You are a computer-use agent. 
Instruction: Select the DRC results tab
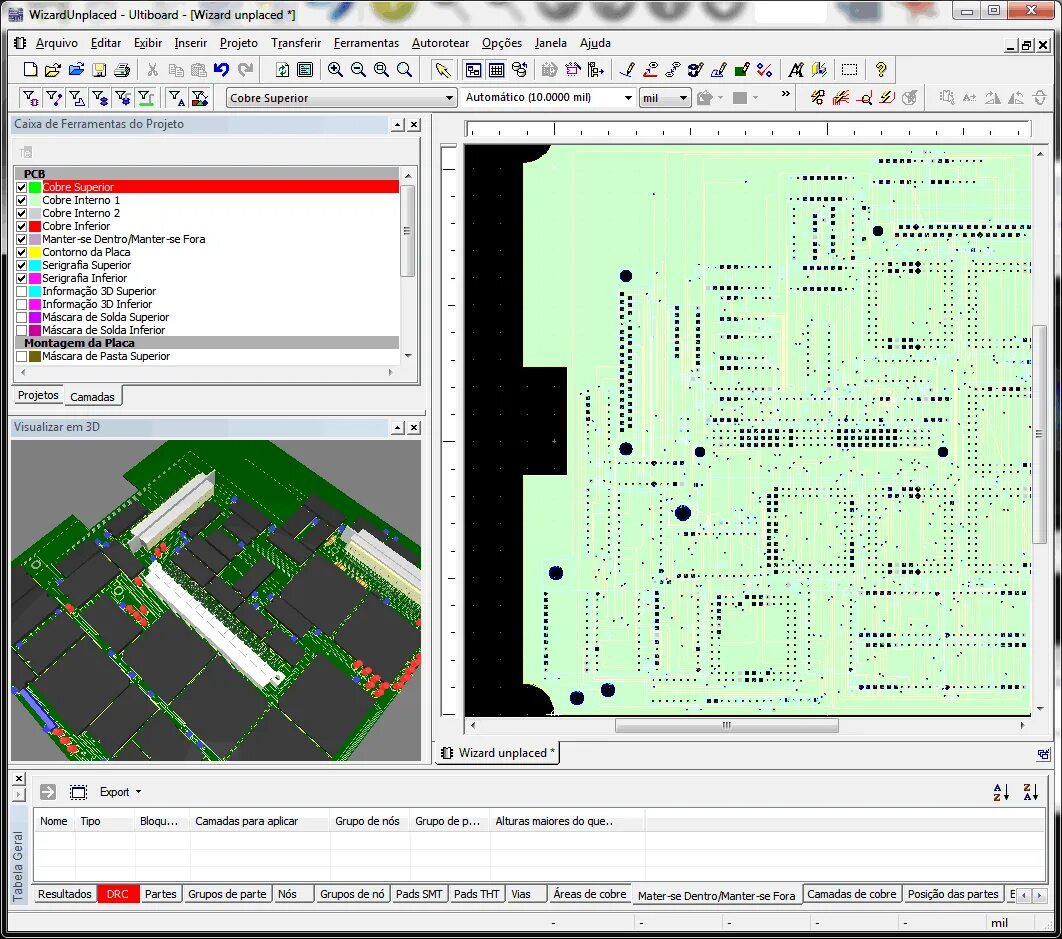pos(118,894)
